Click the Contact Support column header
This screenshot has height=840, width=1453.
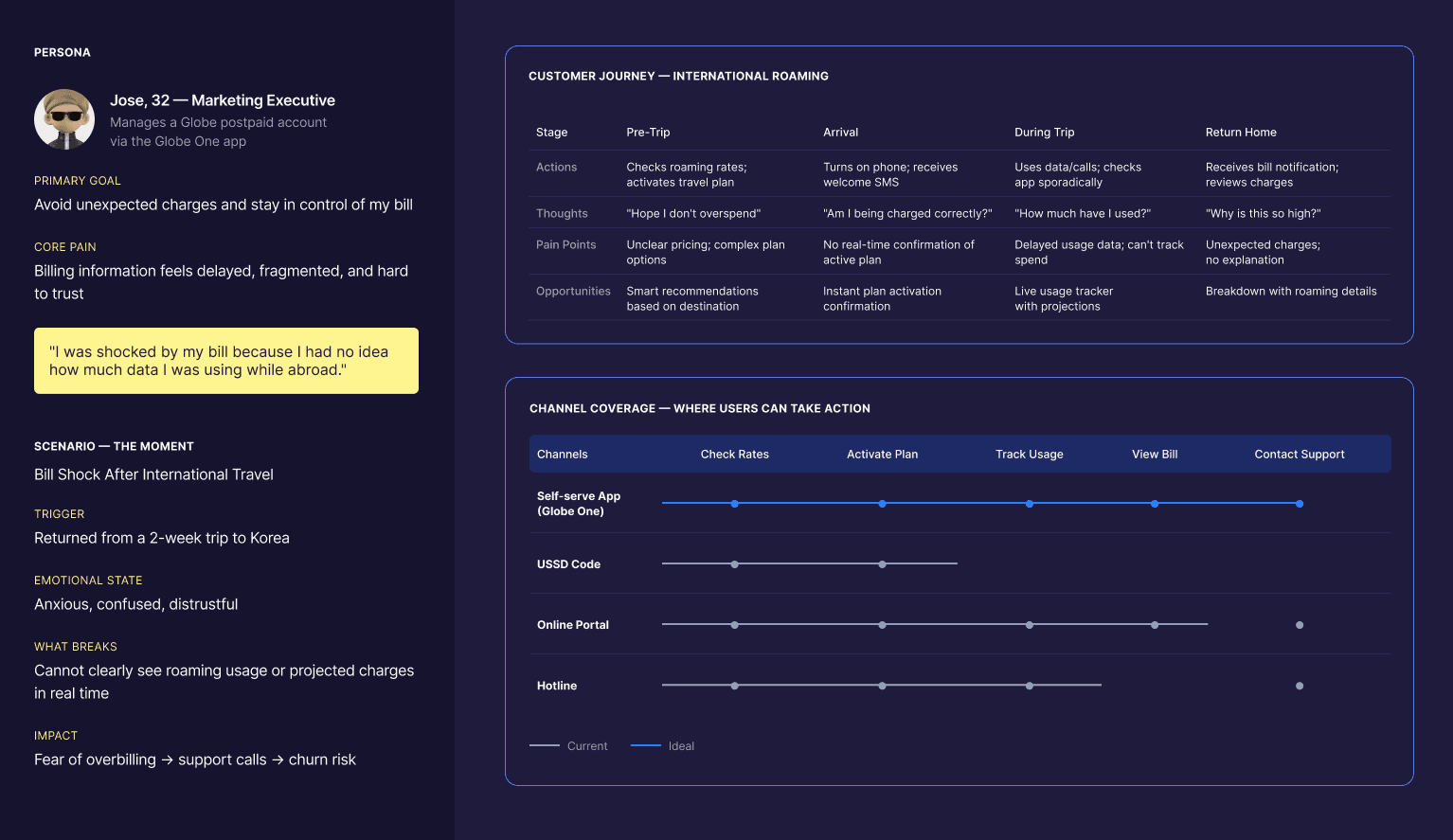tap(1299, 455)
